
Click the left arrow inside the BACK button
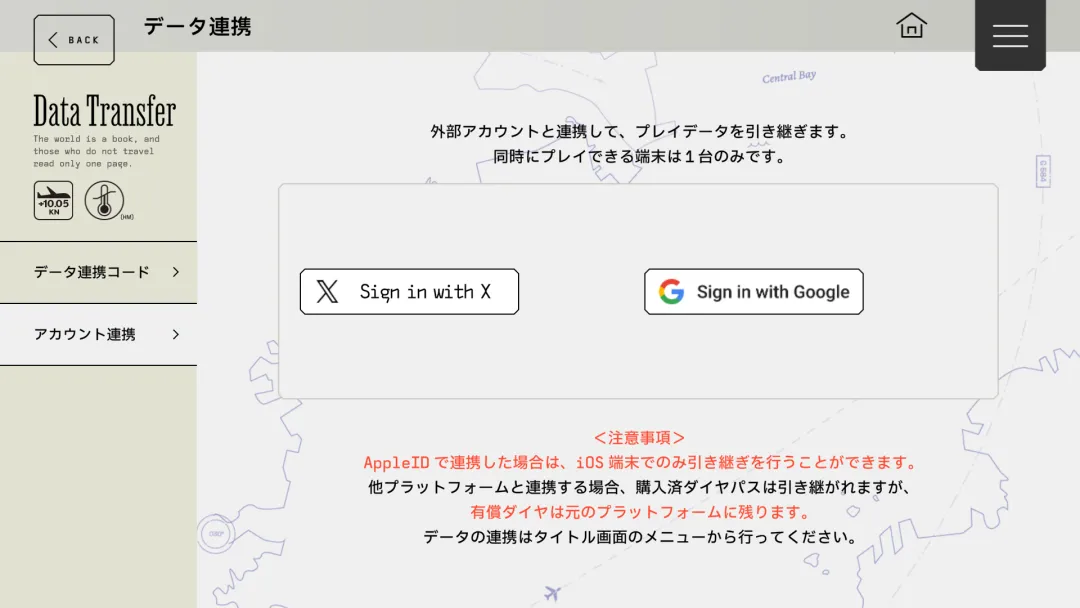point(53,40)
